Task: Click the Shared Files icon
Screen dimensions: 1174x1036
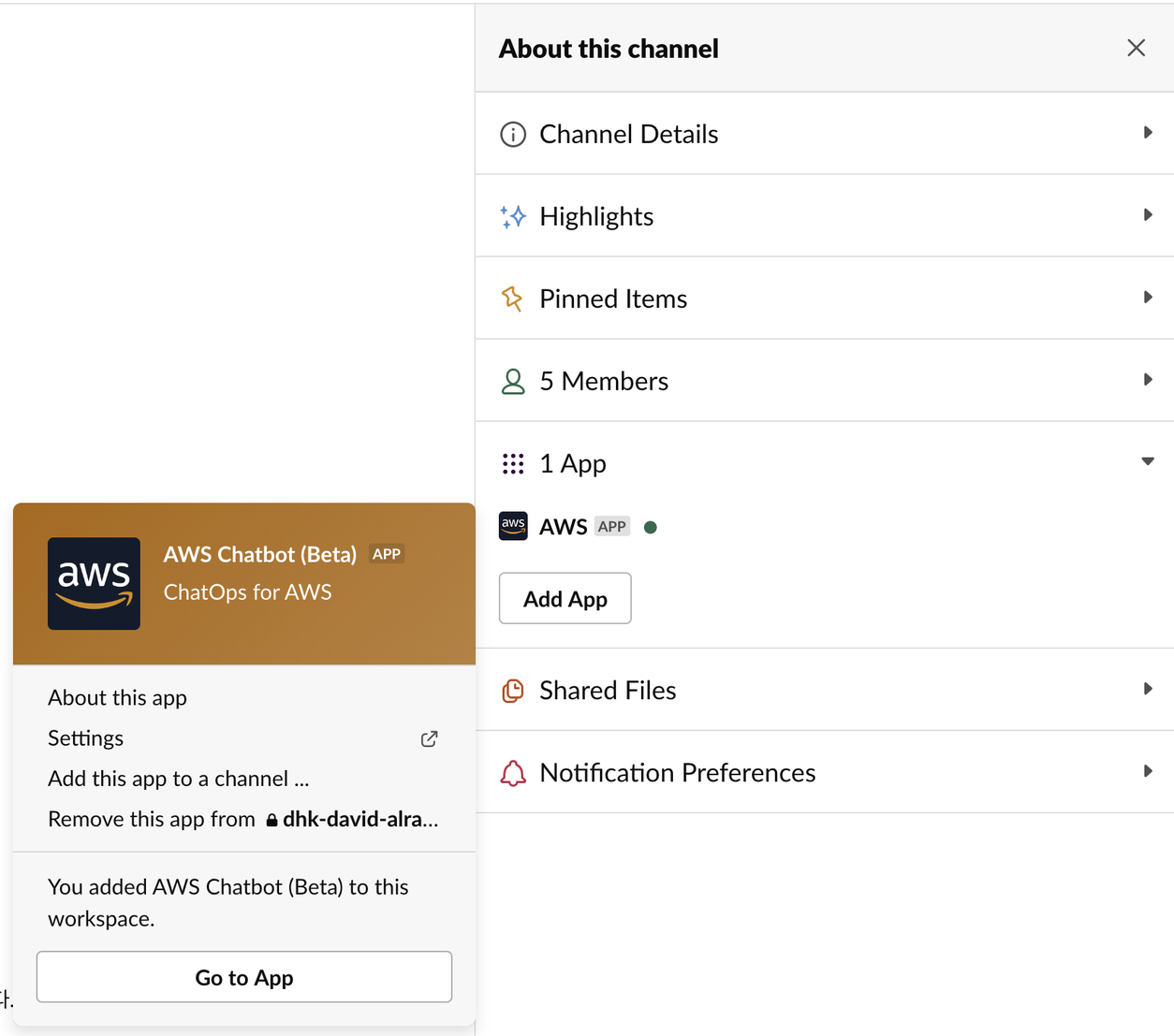Action: tap(513, 691)
